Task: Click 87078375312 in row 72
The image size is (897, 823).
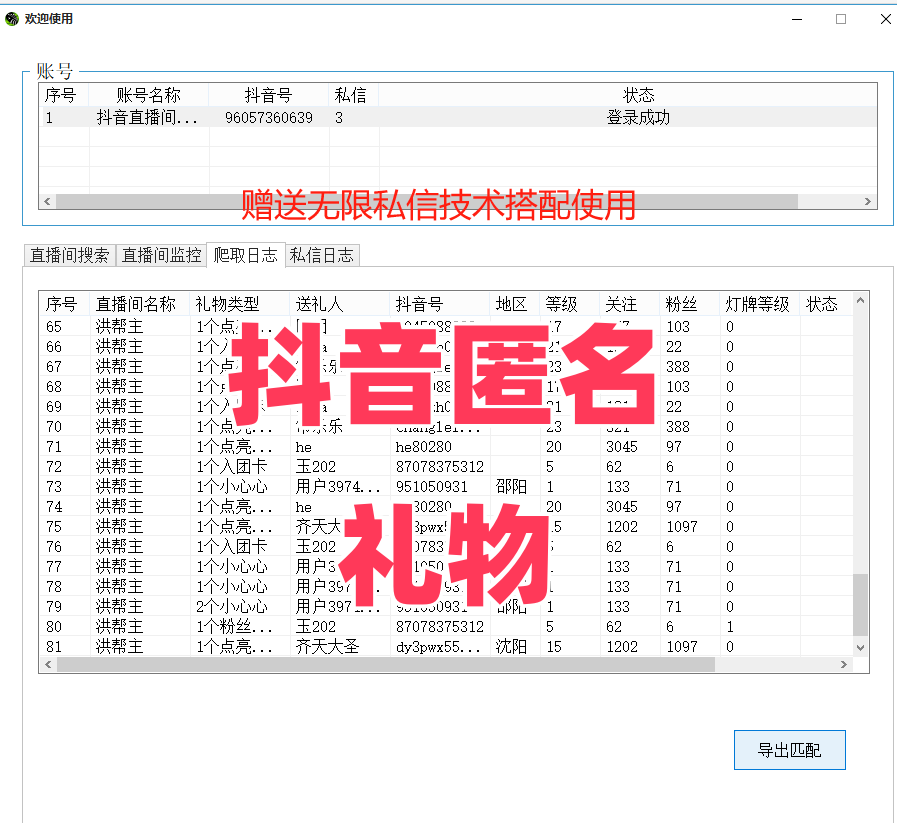Action: click(x=440, y=467)
